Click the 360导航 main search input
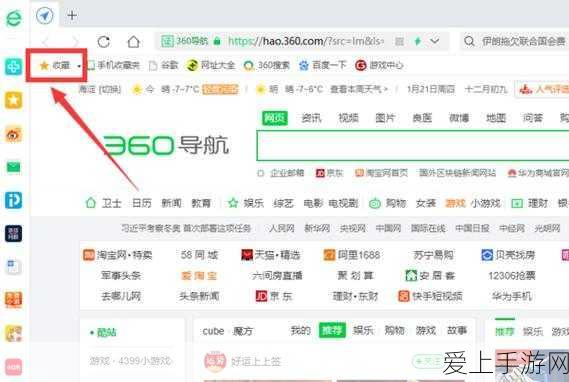 tap(413, 146)
